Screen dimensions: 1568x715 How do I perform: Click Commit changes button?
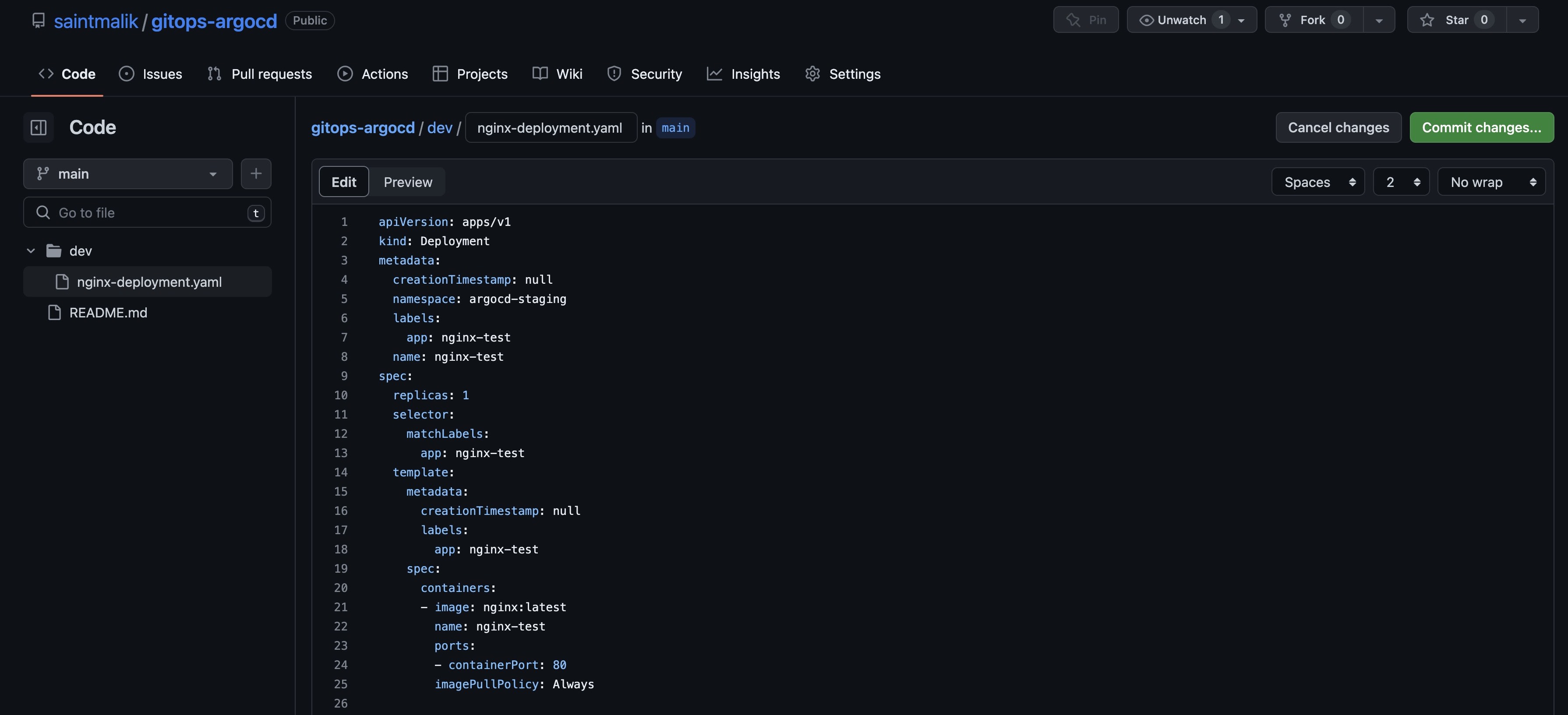pyautogui.click(x=1482, y=127)
